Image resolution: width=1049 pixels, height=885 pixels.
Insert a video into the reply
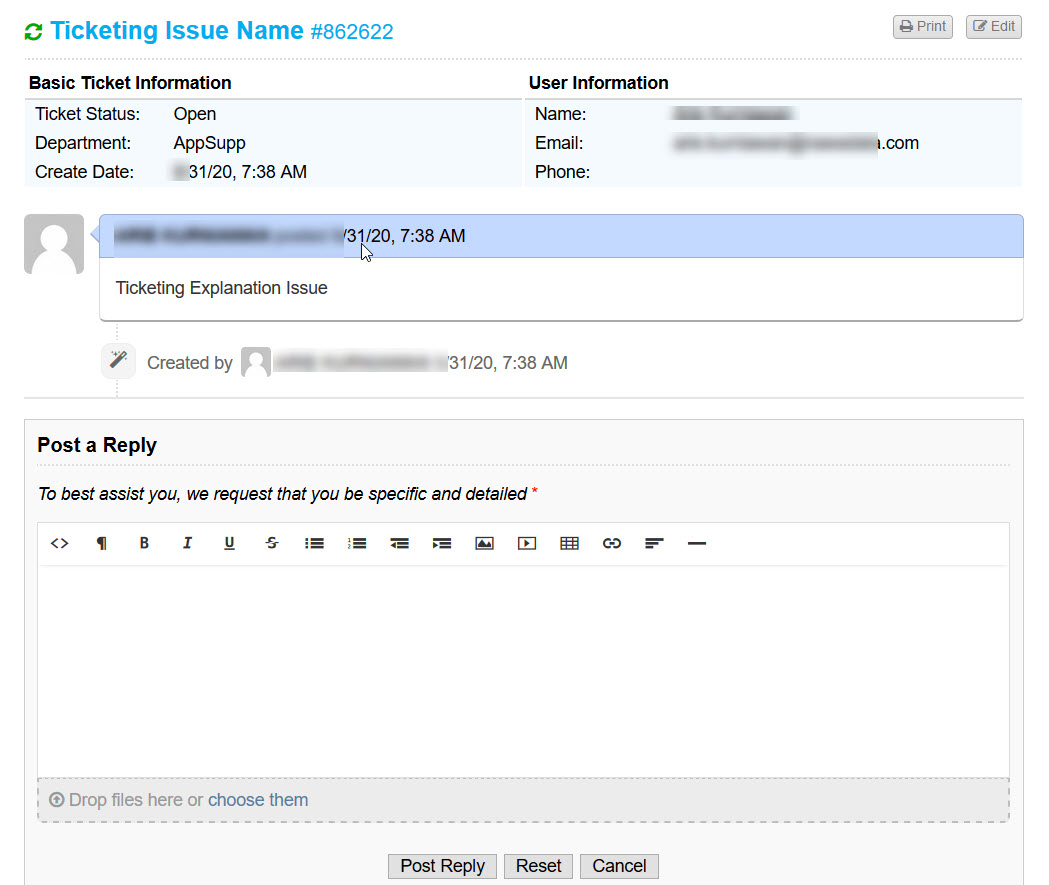coord(527,543)
